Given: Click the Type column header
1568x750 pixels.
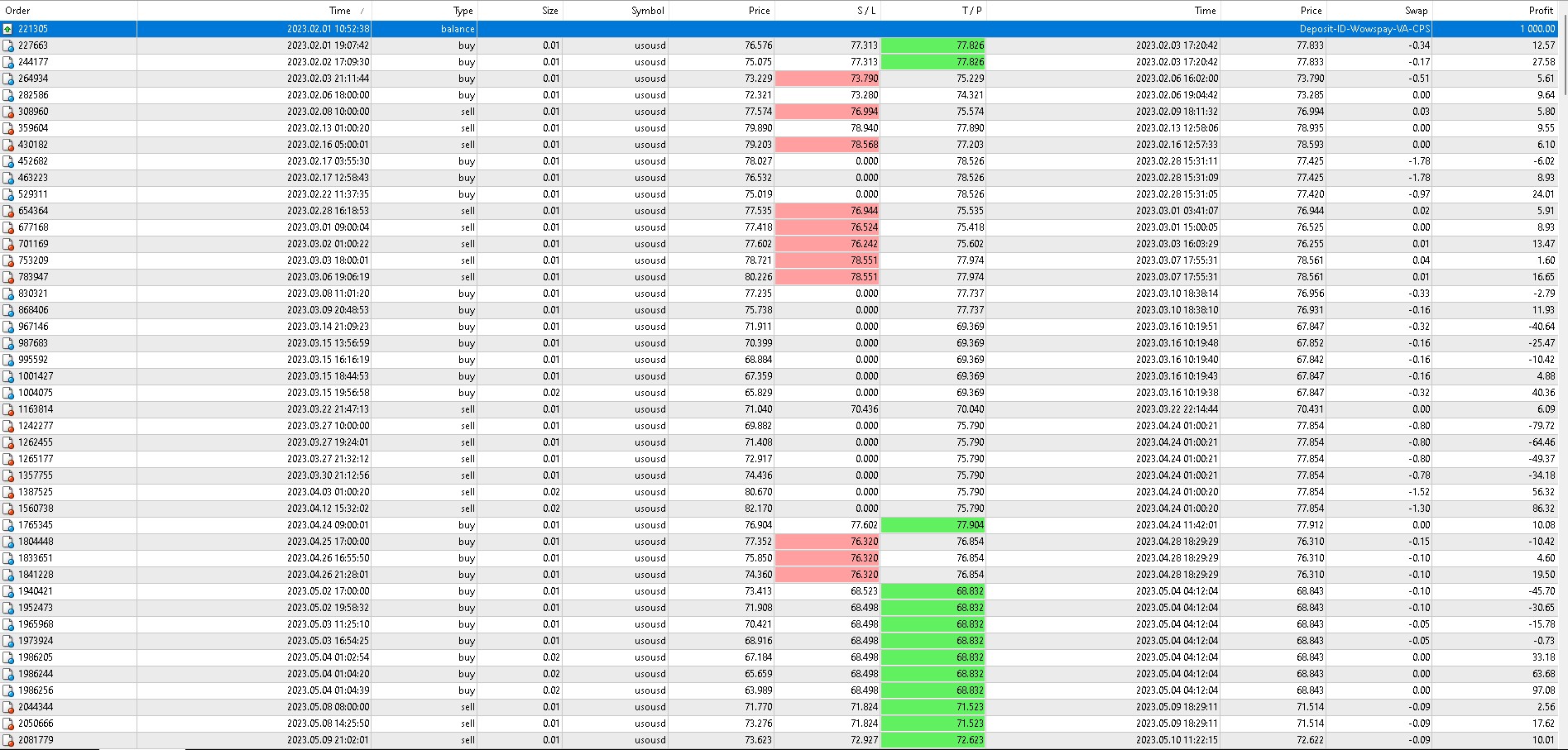Looking at the screenshot, I should [463, 11].
